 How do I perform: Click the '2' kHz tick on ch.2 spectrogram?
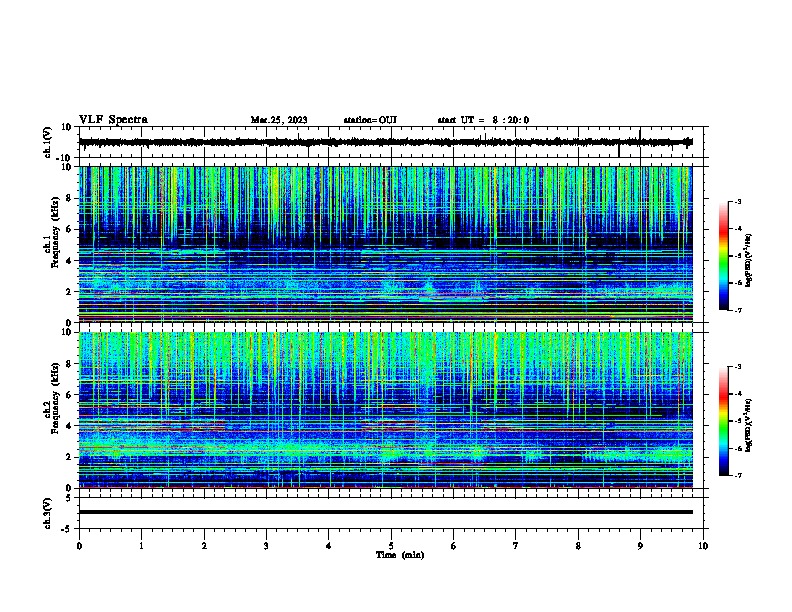[x=69, y=457]
